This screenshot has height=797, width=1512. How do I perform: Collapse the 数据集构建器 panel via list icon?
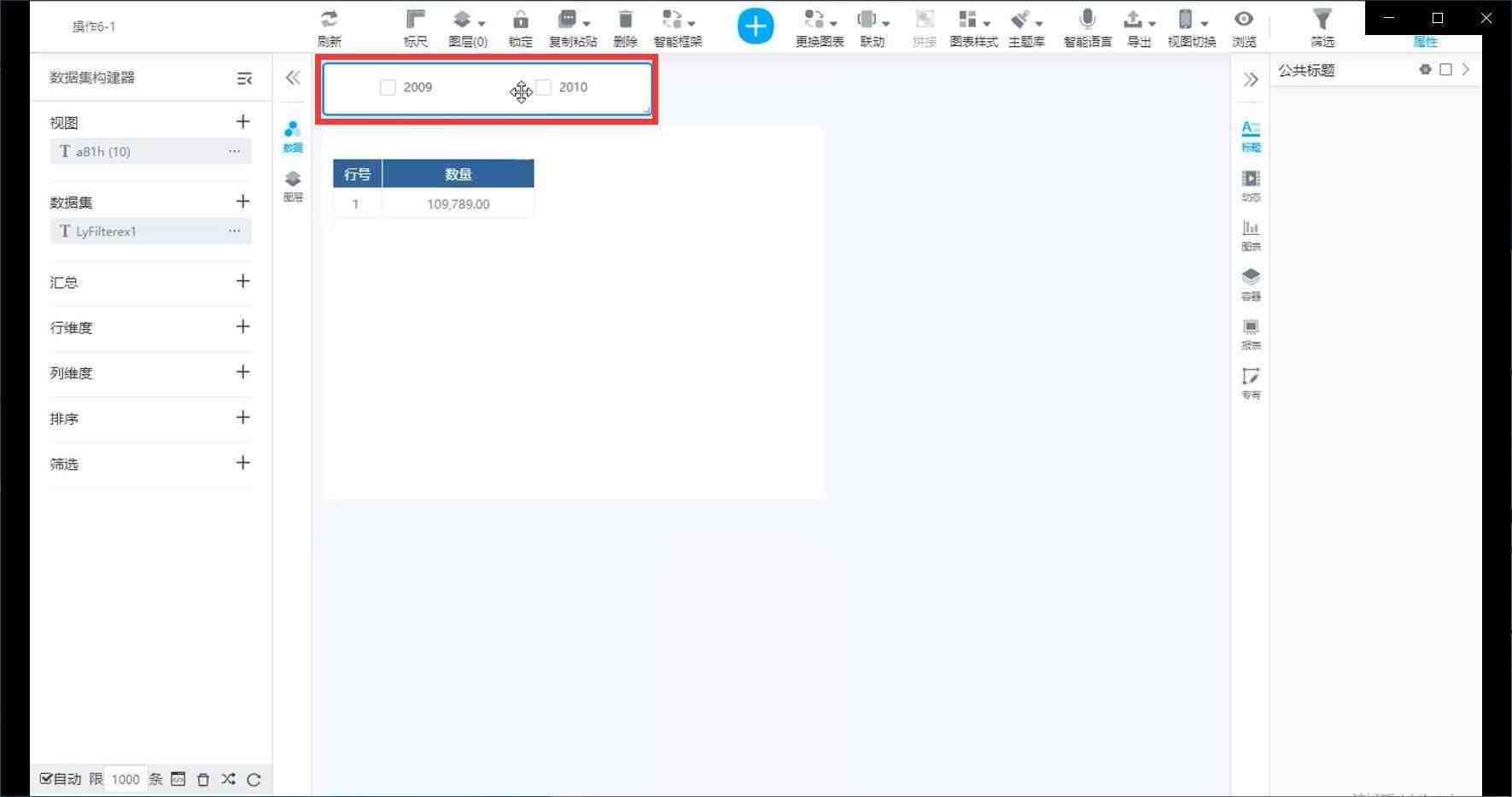click(244, 79)
